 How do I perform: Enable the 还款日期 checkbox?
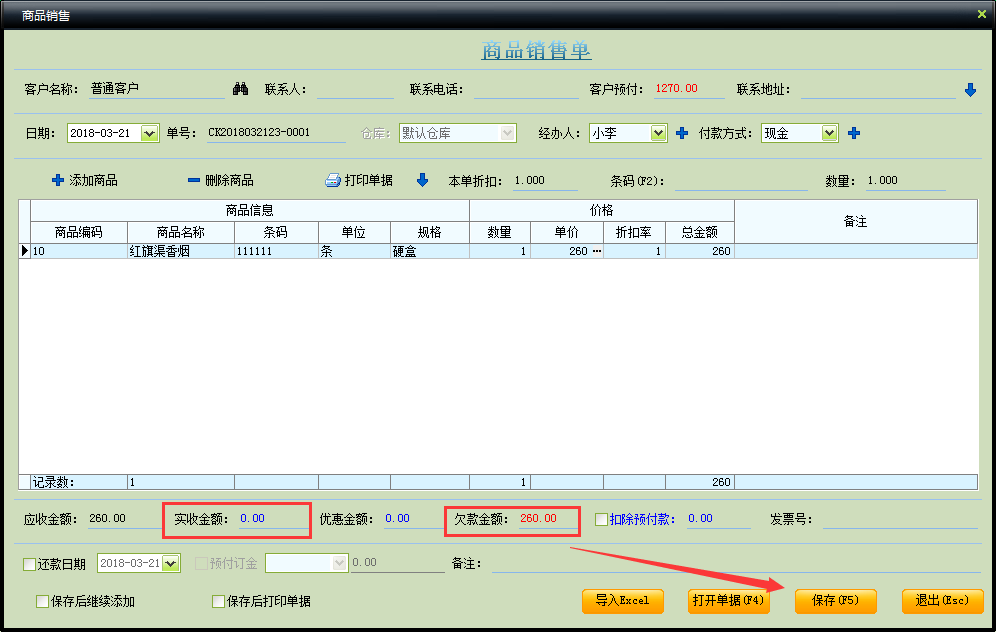click(x=29, y=564)
